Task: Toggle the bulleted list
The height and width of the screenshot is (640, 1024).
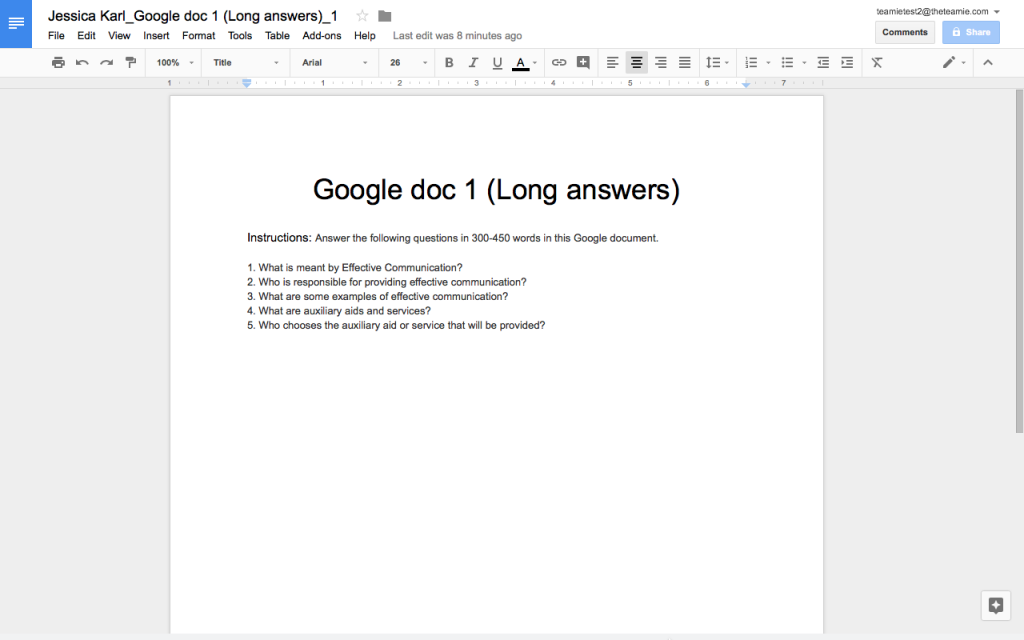Action: tap(787, 63)
